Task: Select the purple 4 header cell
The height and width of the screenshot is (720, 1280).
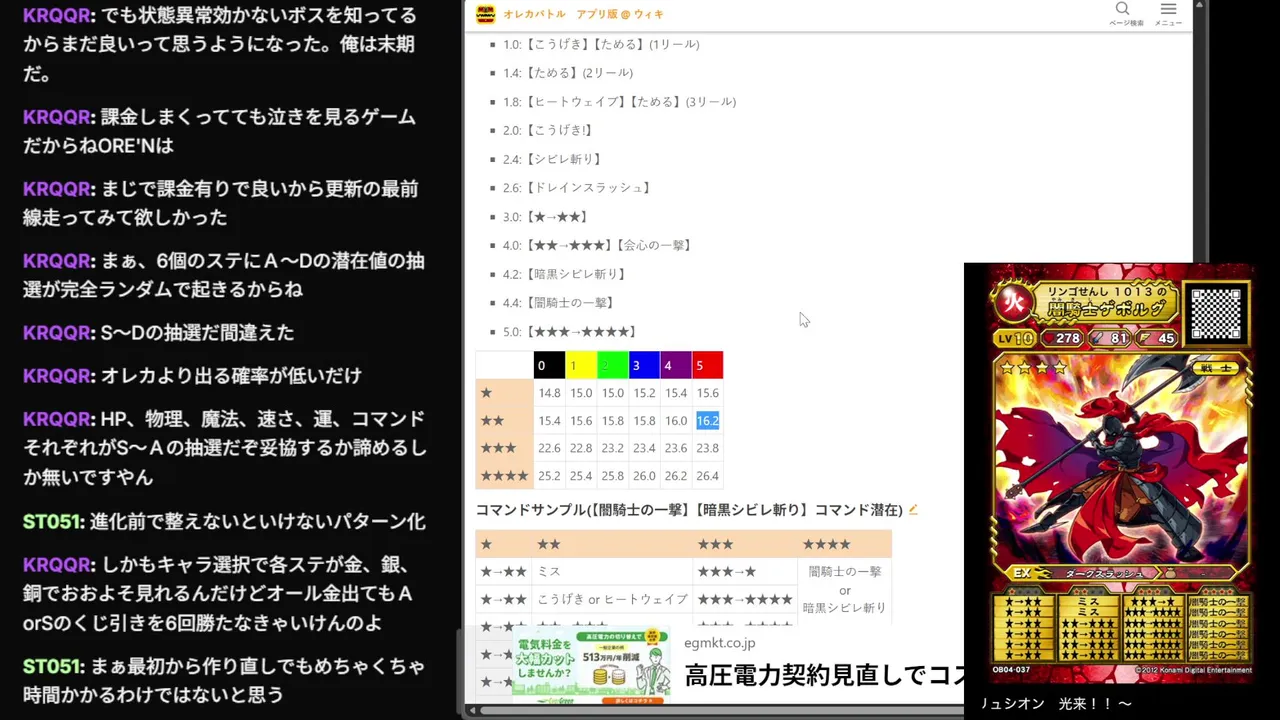Action: coord(675,365)
